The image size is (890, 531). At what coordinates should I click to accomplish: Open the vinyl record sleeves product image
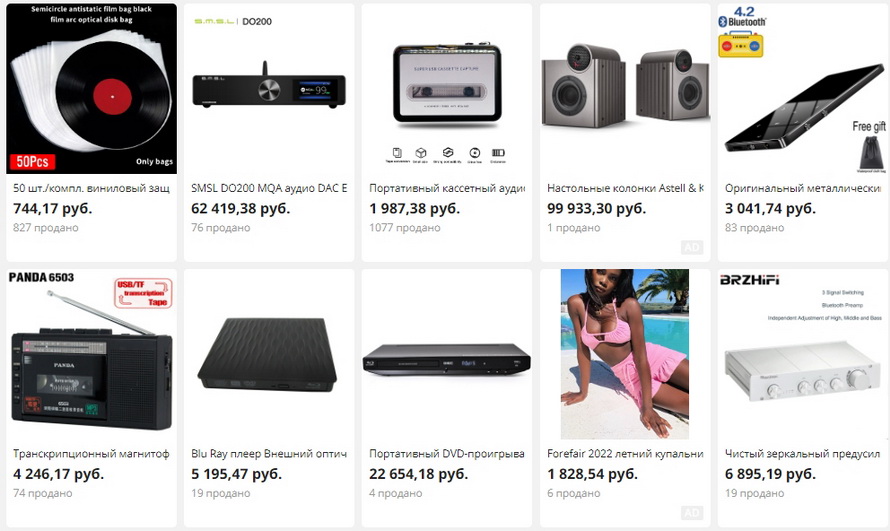(x=91, y=88)
